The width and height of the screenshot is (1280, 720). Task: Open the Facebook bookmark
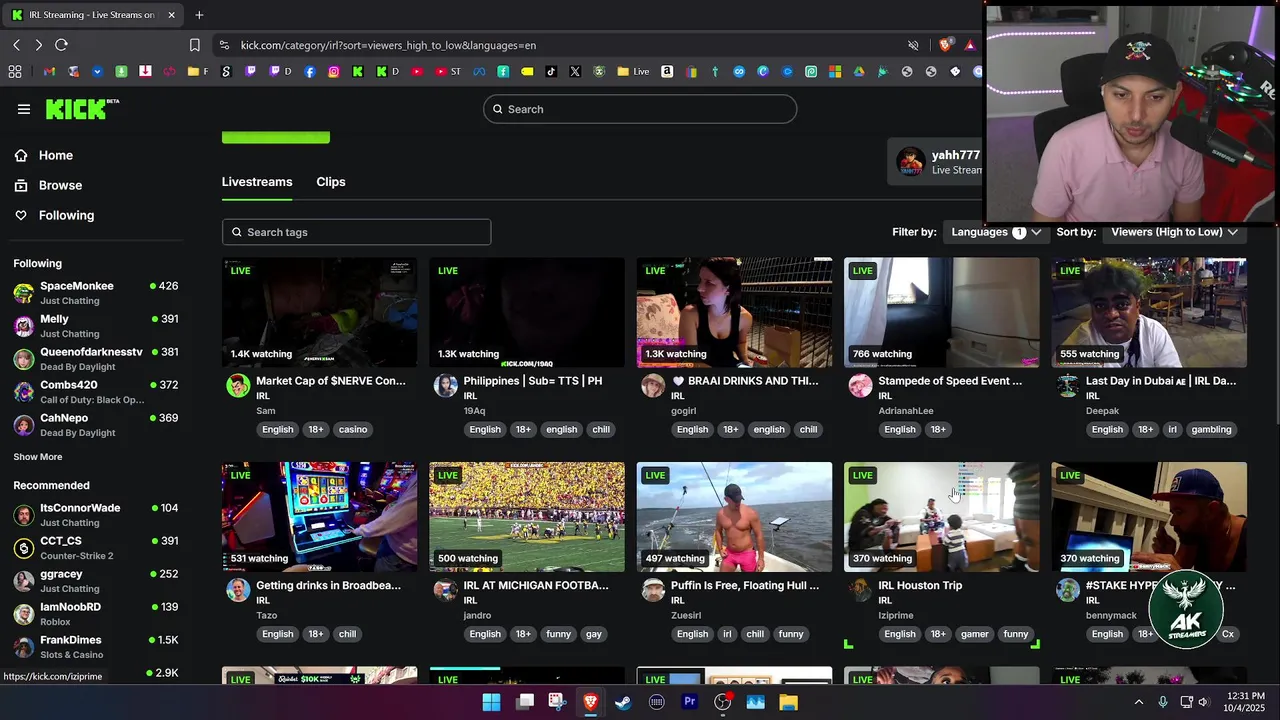coord(310,72)
